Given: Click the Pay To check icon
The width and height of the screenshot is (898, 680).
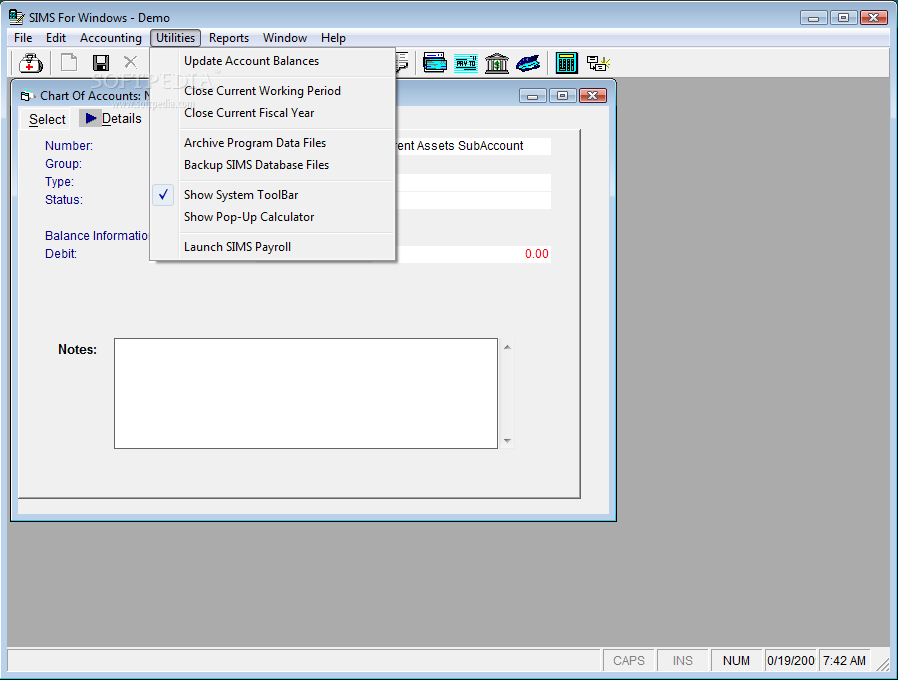Looking at the screenshot, I should coord(466,63).
